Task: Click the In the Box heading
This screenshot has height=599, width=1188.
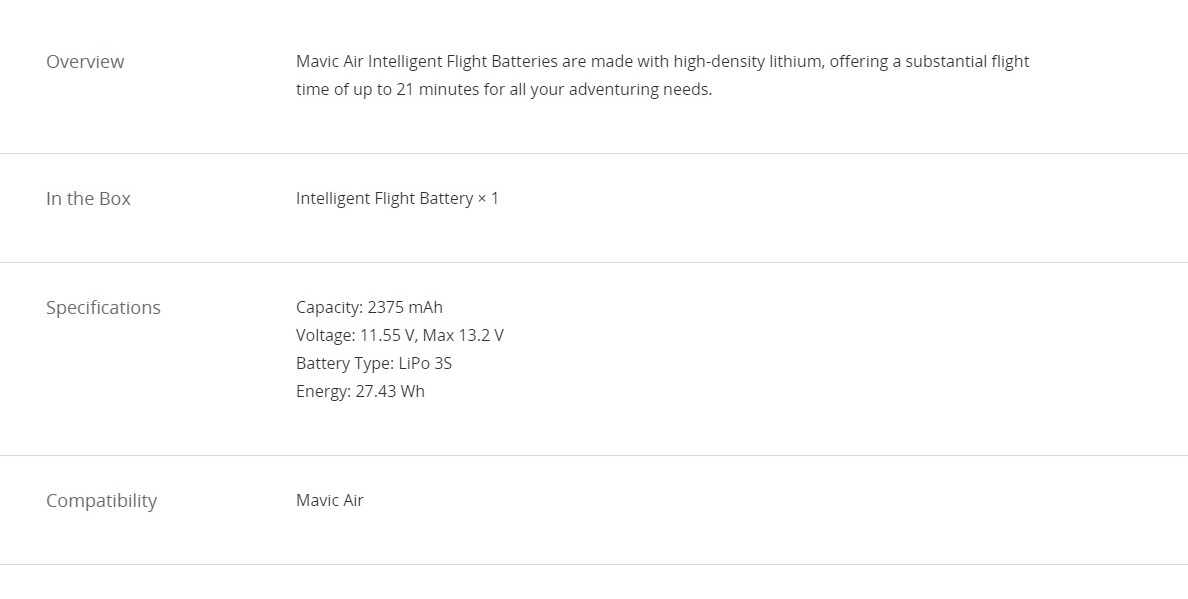Action: click(88, 198)
